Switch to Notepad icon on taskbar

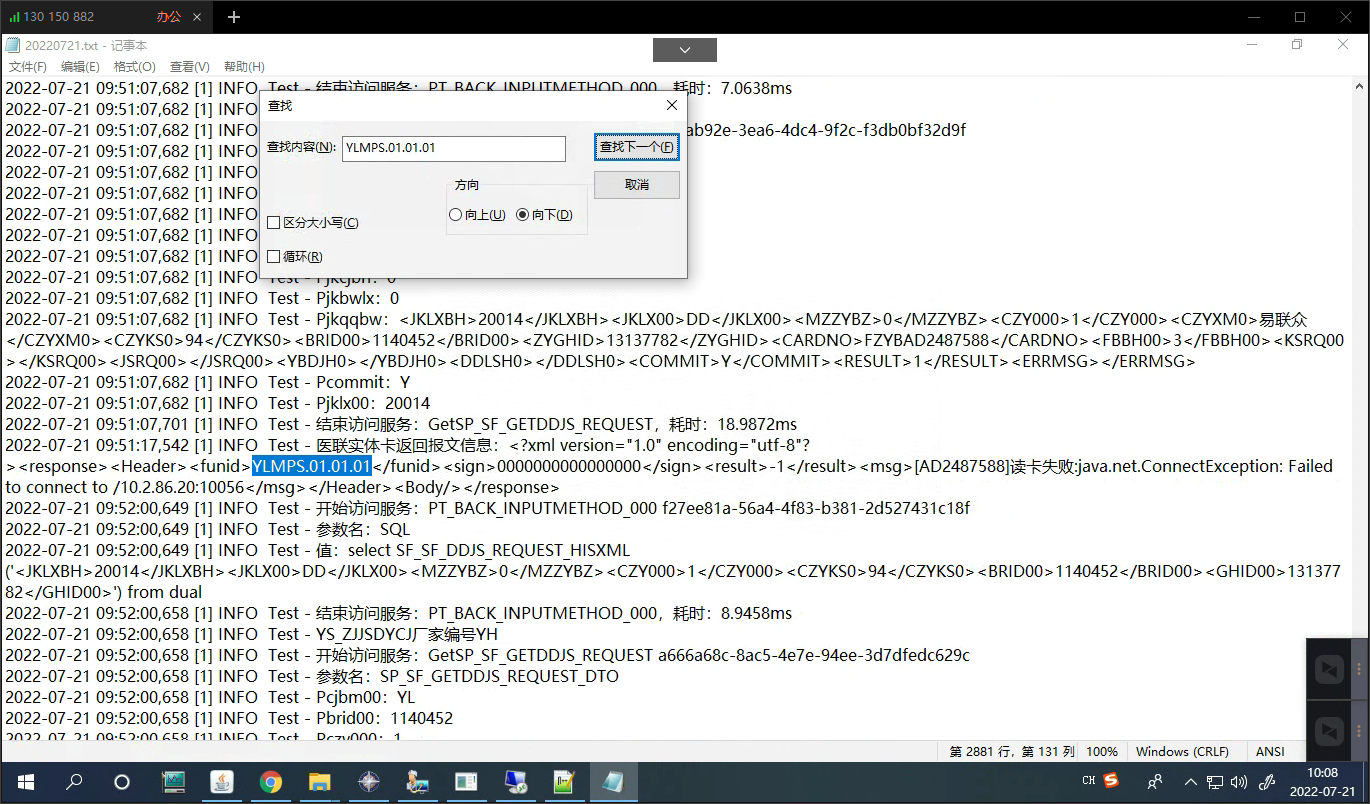[613, 781]
